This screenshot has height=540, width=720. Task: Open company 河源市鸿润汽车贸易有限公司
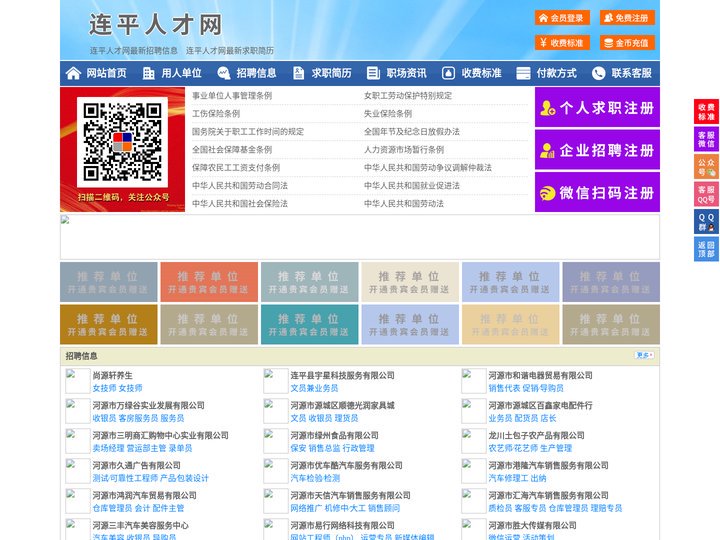pos(144,495)
